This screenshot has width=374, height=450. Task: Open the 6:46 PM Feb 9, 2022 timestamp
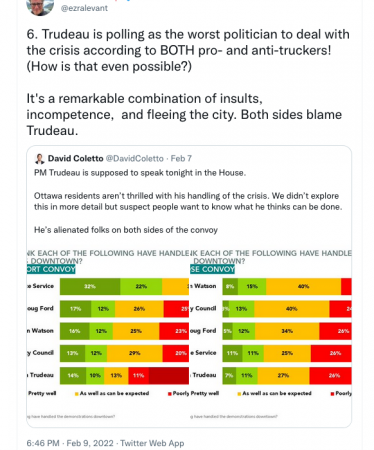(70, 443)
